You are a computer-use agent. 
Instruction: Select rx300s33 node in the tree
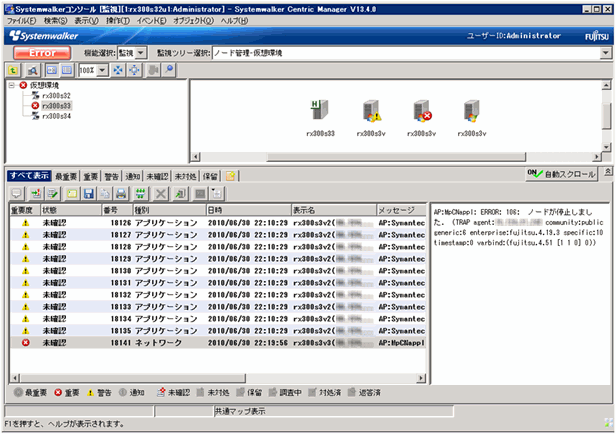(x=56, y=105)
